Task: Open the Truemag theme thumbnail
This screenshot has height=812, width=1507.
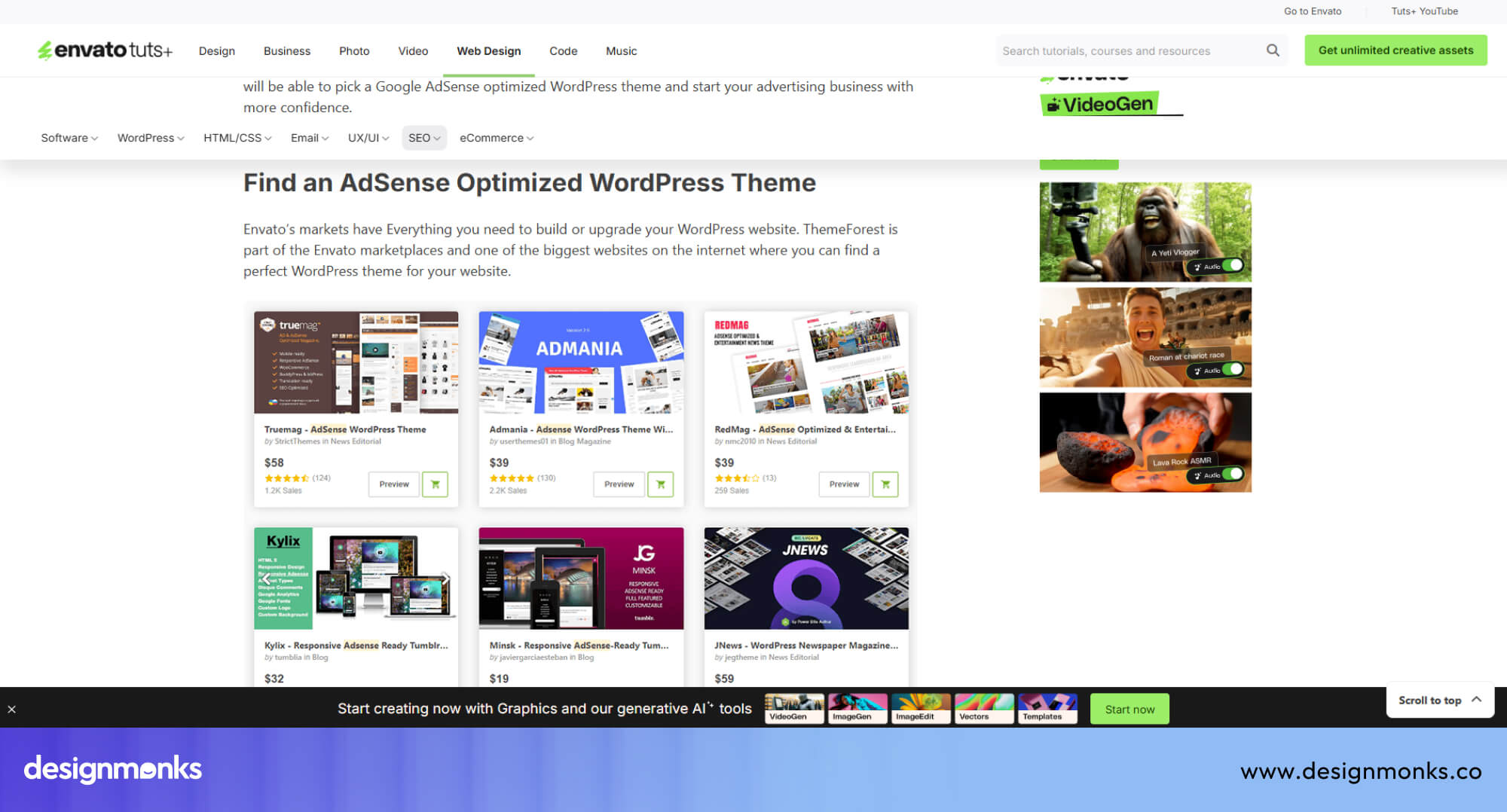Action: click(356, 362)
